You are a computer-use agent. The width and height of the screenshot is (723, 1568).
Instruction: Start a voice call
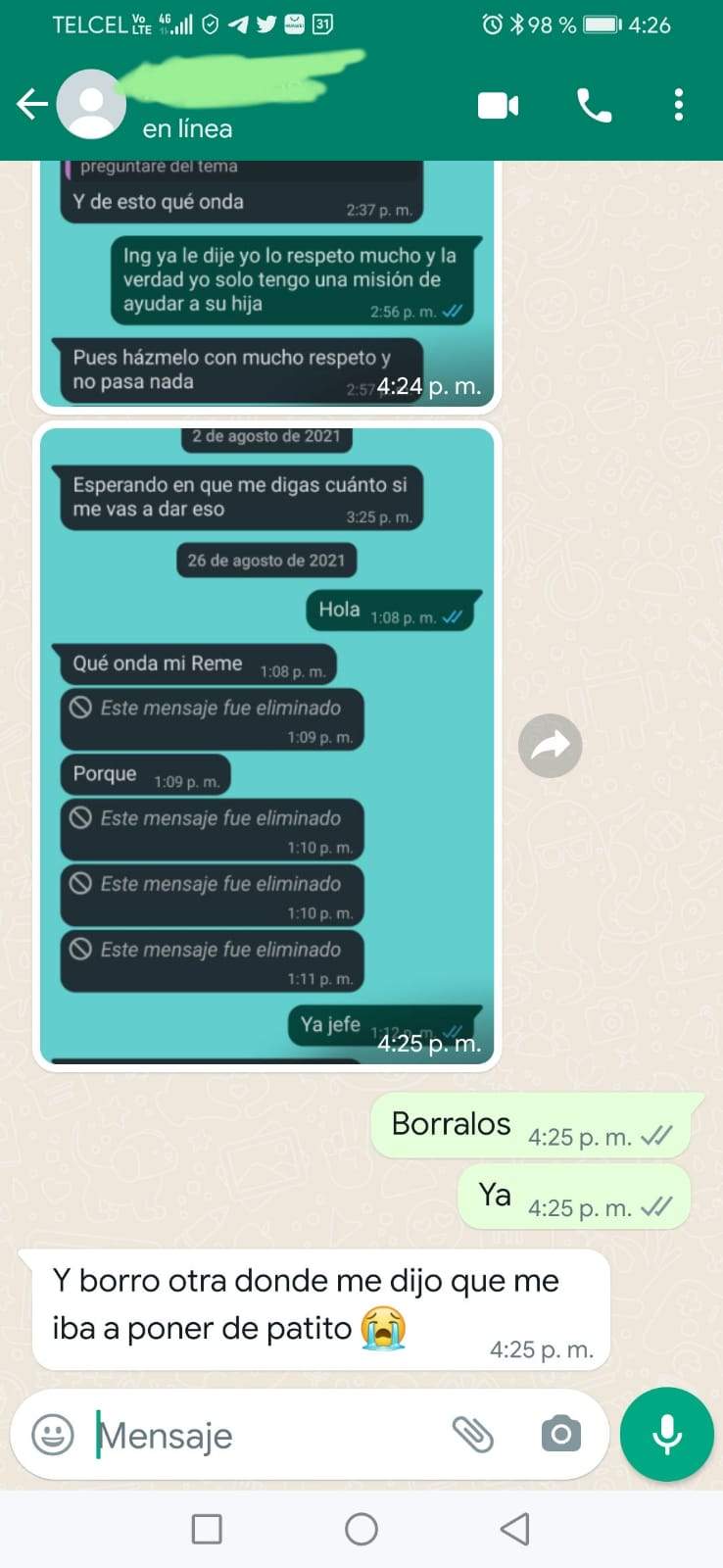594,105
